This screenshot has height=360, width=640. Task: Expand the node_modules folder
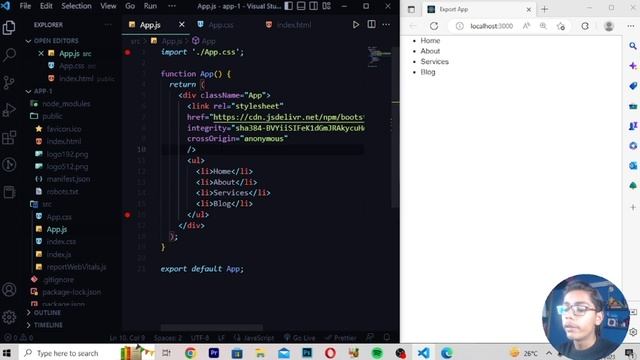point(66,104)
